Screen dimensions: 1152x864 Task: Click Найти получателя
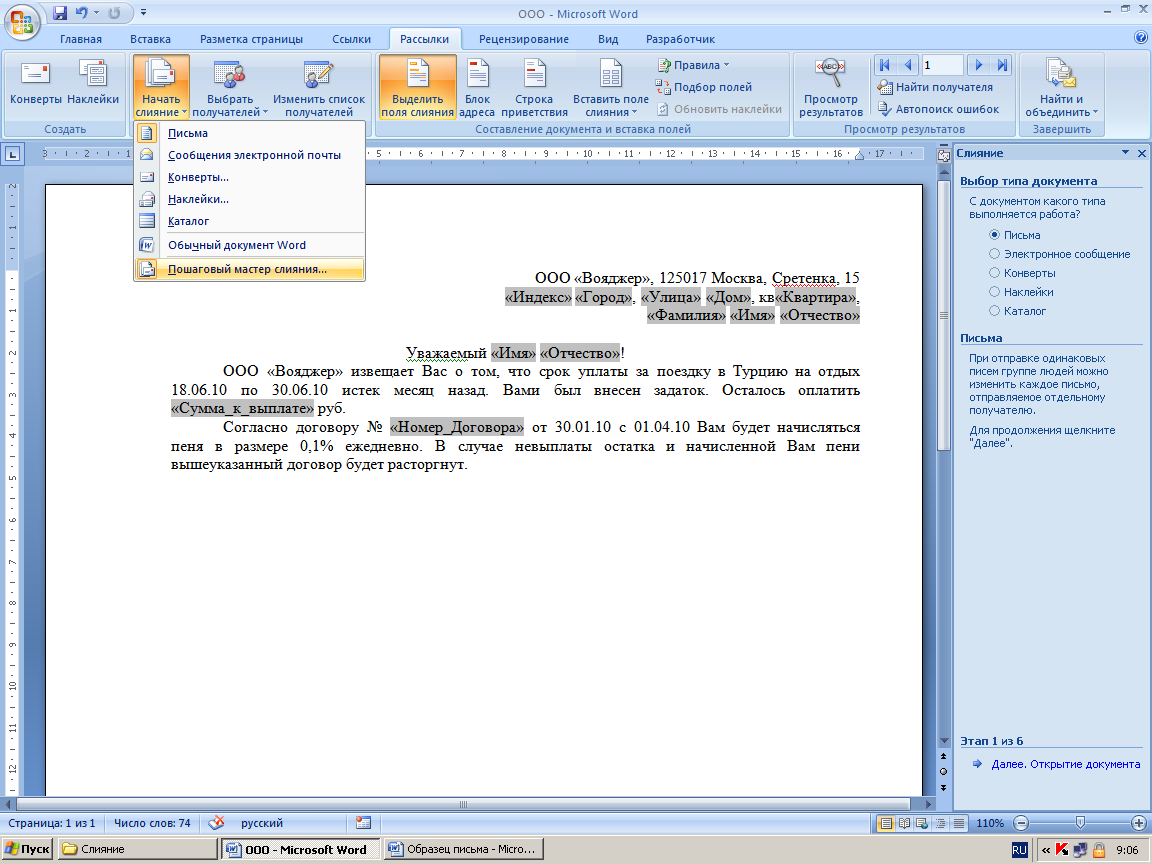(935, 87)
